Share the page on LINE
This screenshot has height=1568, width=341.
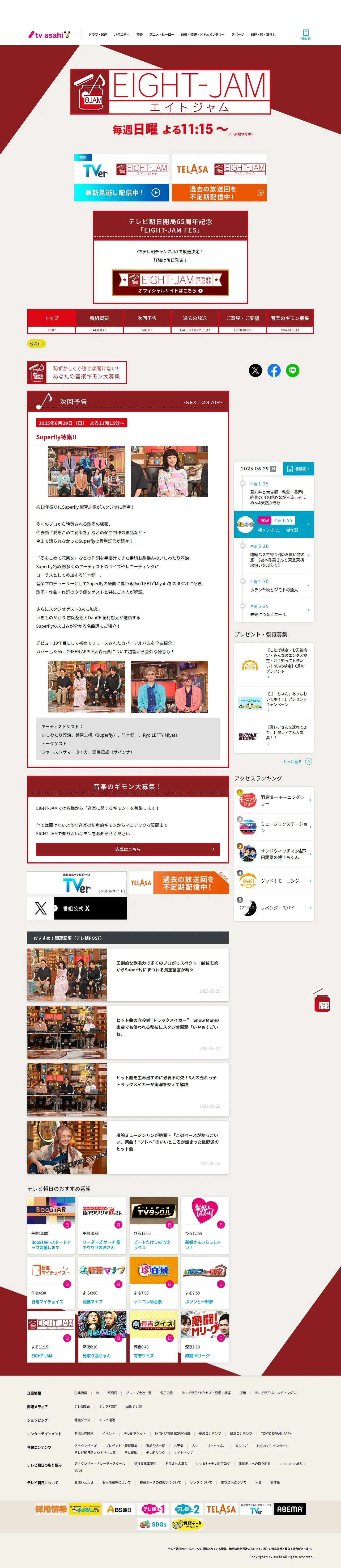coord(292,370)
